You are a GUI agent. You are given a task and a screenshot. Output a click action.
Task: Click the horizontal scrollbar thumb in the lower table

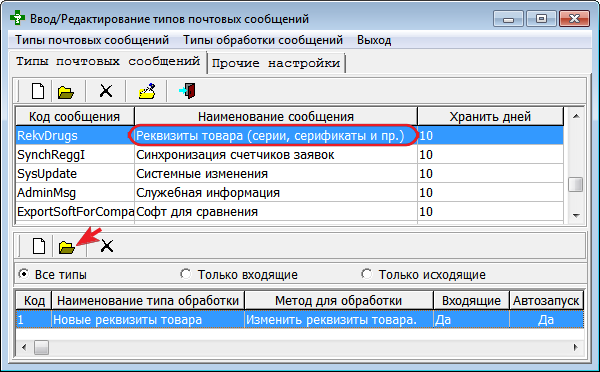click(x=41, y=348)
